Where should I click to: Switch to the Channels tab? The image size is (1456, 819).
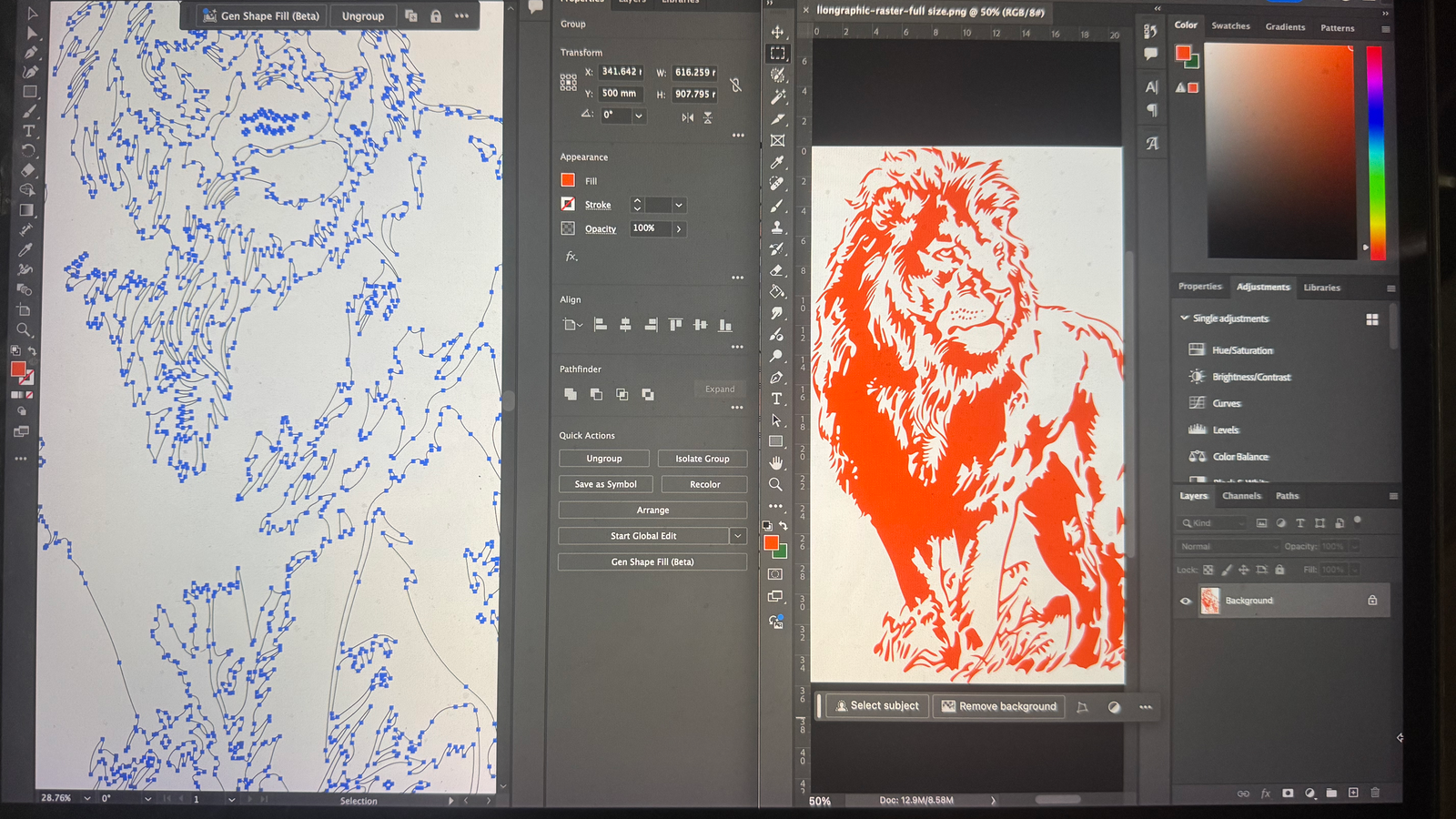coord(1241,496)
